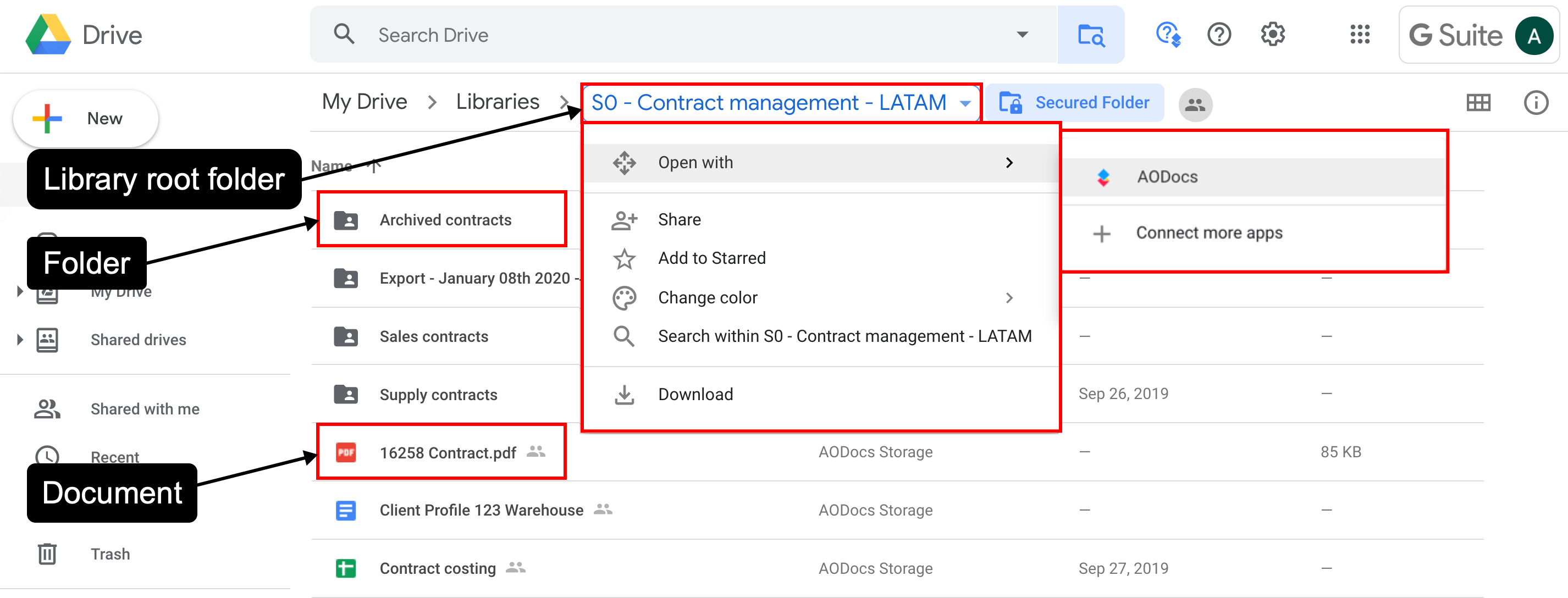Open the AODocs app from Open with menu

click(x=1167, y=176)
